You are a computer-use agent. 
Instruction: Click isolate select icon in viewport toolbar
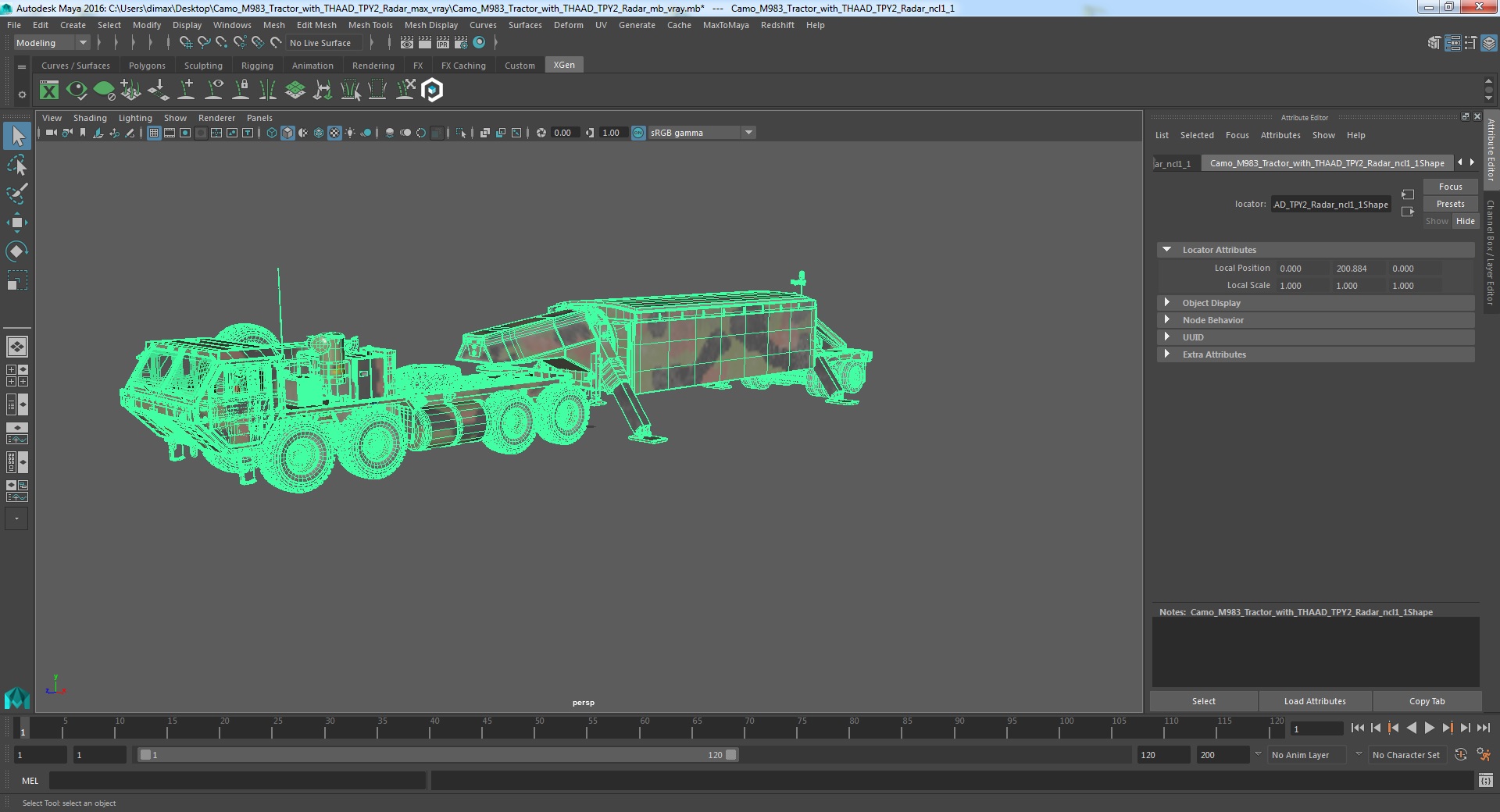461,133
